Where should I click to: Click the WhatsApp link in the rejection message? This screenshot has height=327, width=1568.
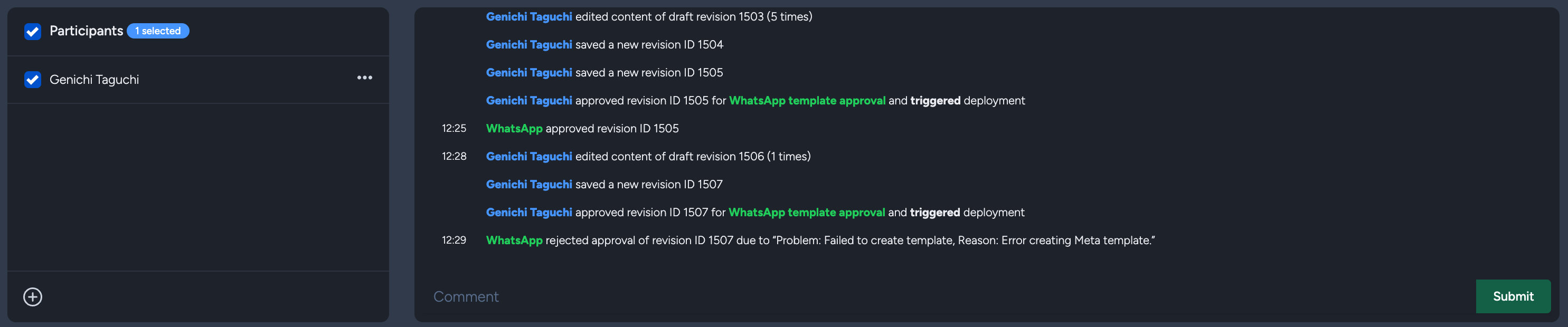(514, 240)
